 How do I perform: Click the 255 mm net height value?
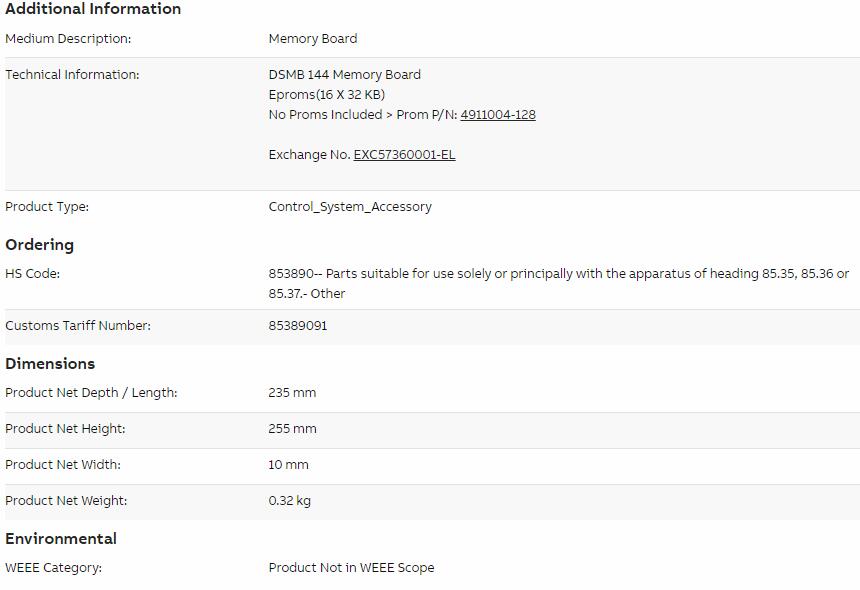pyautogui.click(x=292, y=429)
